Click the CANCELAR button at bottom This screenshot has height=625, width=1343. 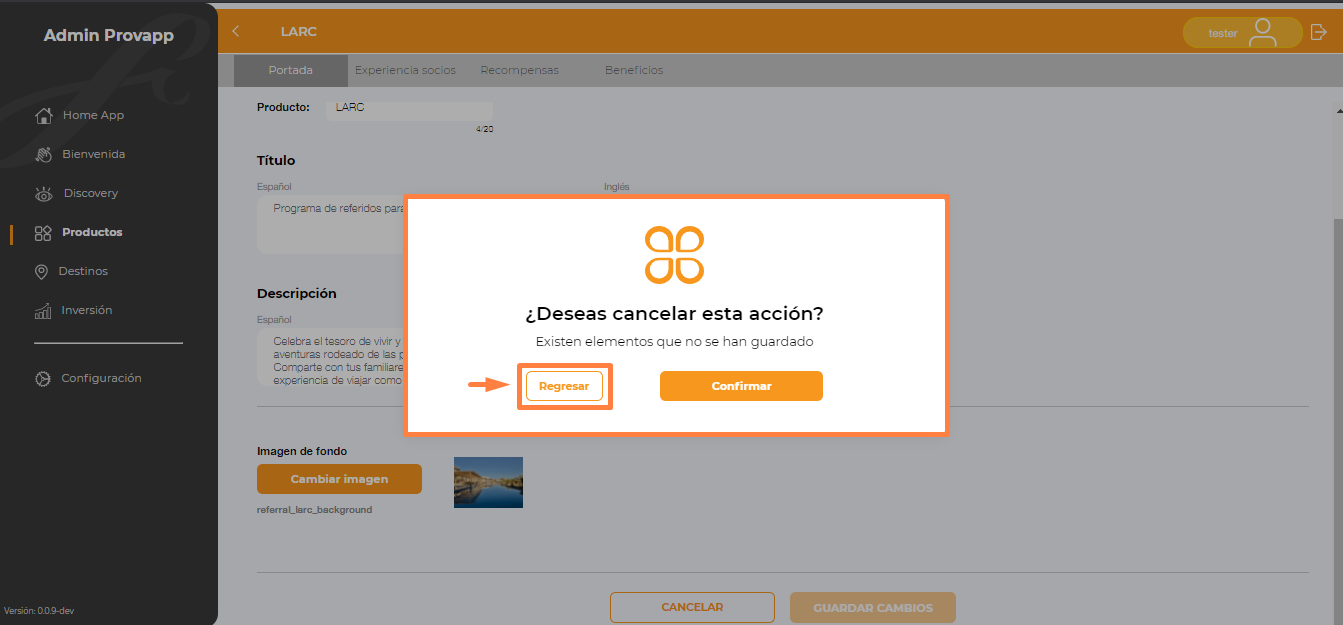(x=692, y=607)
